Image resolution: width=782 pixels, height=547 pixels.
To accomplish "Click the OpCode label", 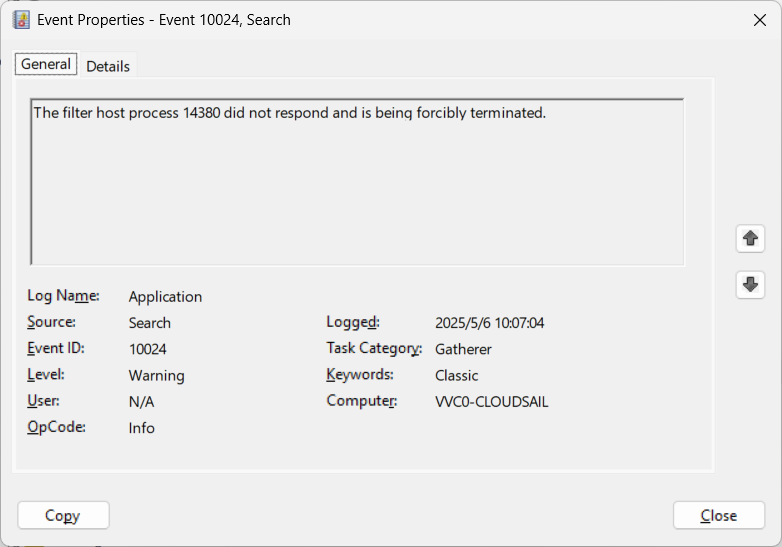I will pos(56,427).
